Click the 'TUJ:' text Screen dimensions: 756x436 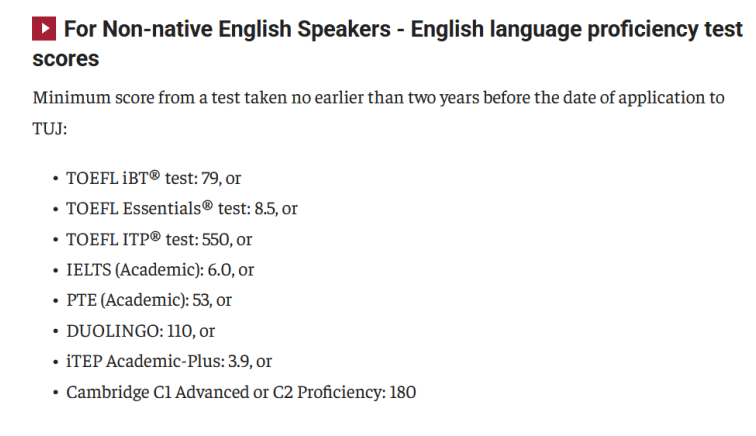pos(50,129)
